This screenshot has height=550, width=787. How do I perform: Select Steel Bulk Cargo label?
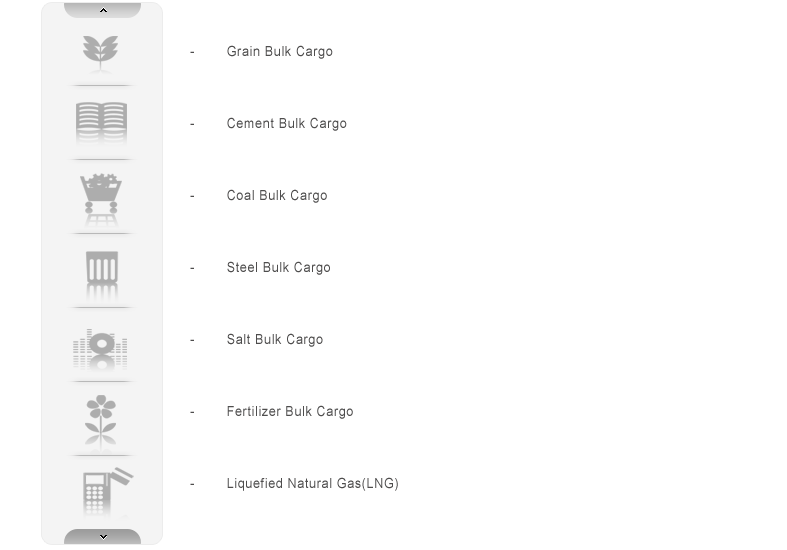279,267
